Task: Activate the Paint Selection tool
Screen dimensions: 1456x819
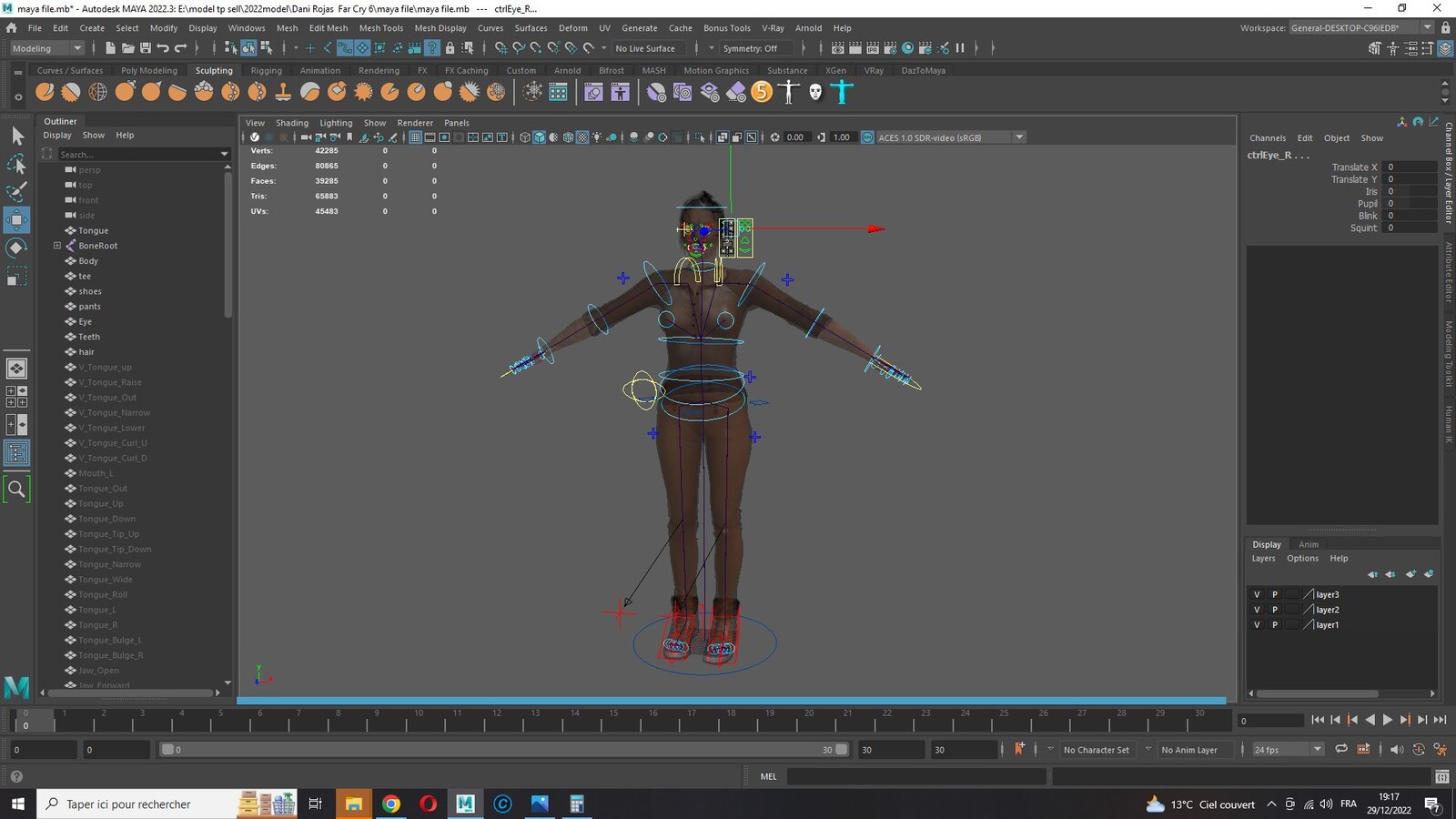Action: (16, 191)
